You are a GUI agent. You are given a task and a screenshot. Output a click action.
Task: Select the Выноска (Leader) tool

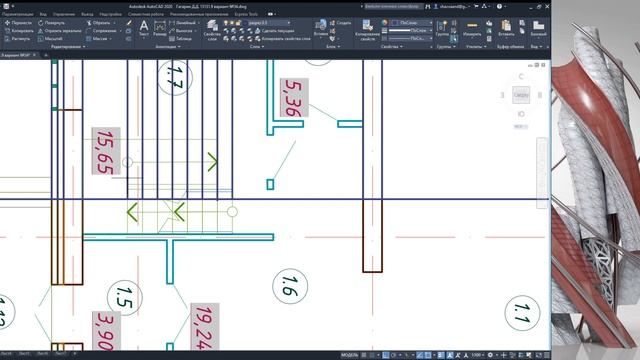pos(182,31)
